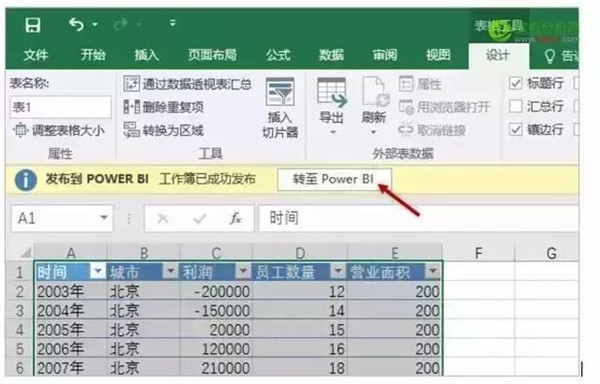This screenshot has width=600, height=384.
Task: Click the formula bar Cancel X icon
Action: pyautogui.click(x=163, y=218)
